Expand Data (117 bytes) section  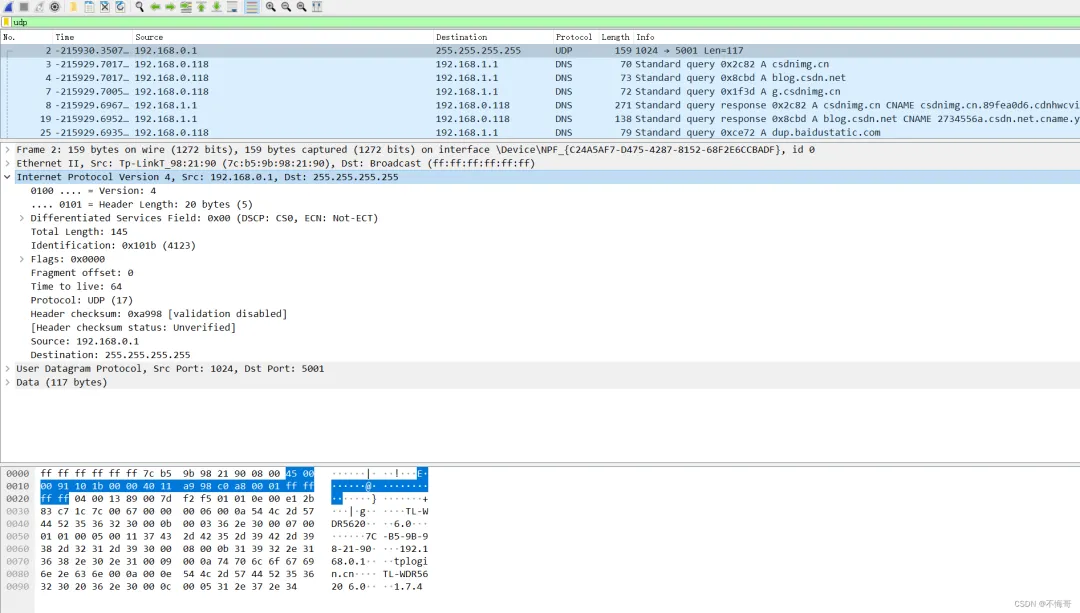pyautogui.click(x=8, y=382)
